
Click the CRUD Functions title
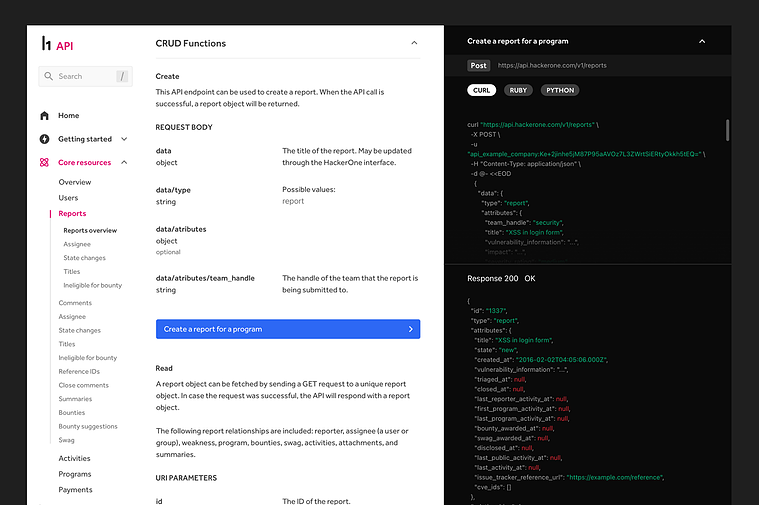(191, 43)
